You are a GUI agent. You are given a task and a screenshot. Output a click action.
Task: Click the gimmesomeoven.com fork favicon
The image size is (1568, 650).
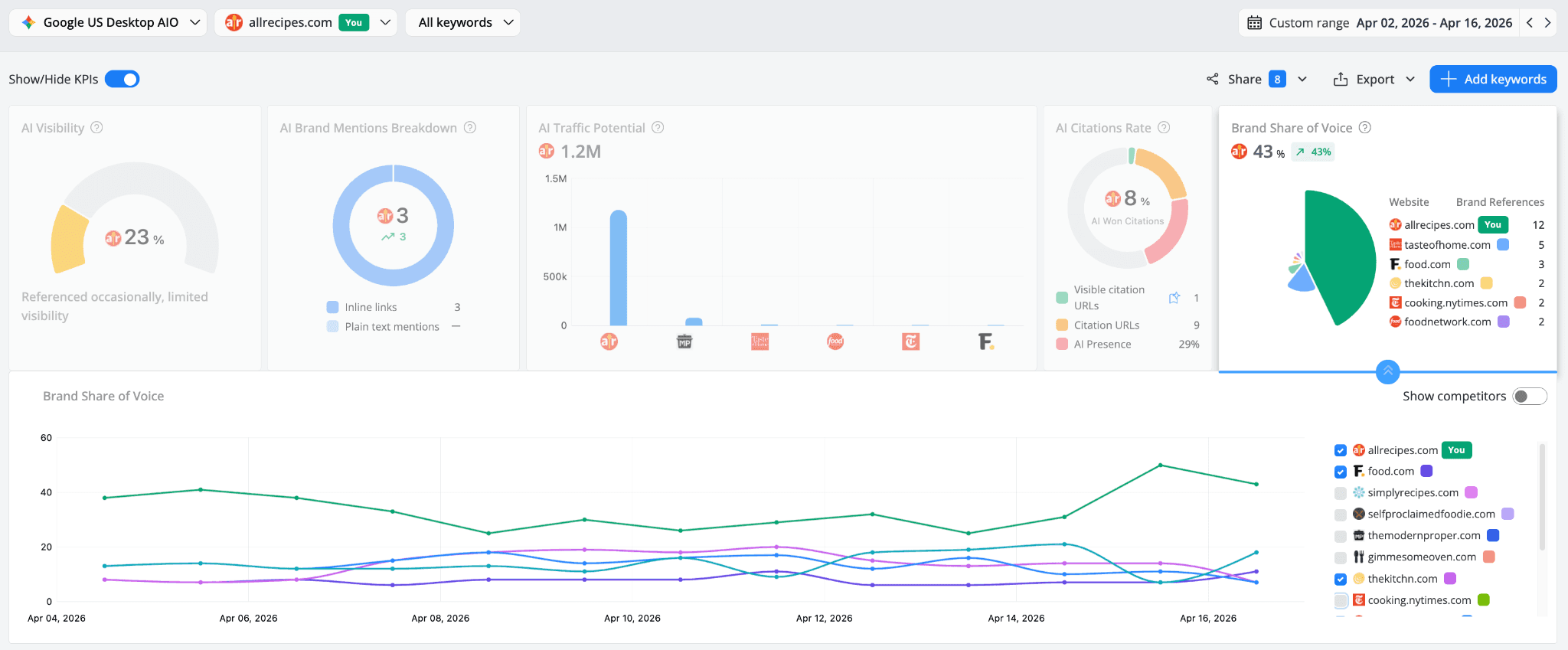1359,557
